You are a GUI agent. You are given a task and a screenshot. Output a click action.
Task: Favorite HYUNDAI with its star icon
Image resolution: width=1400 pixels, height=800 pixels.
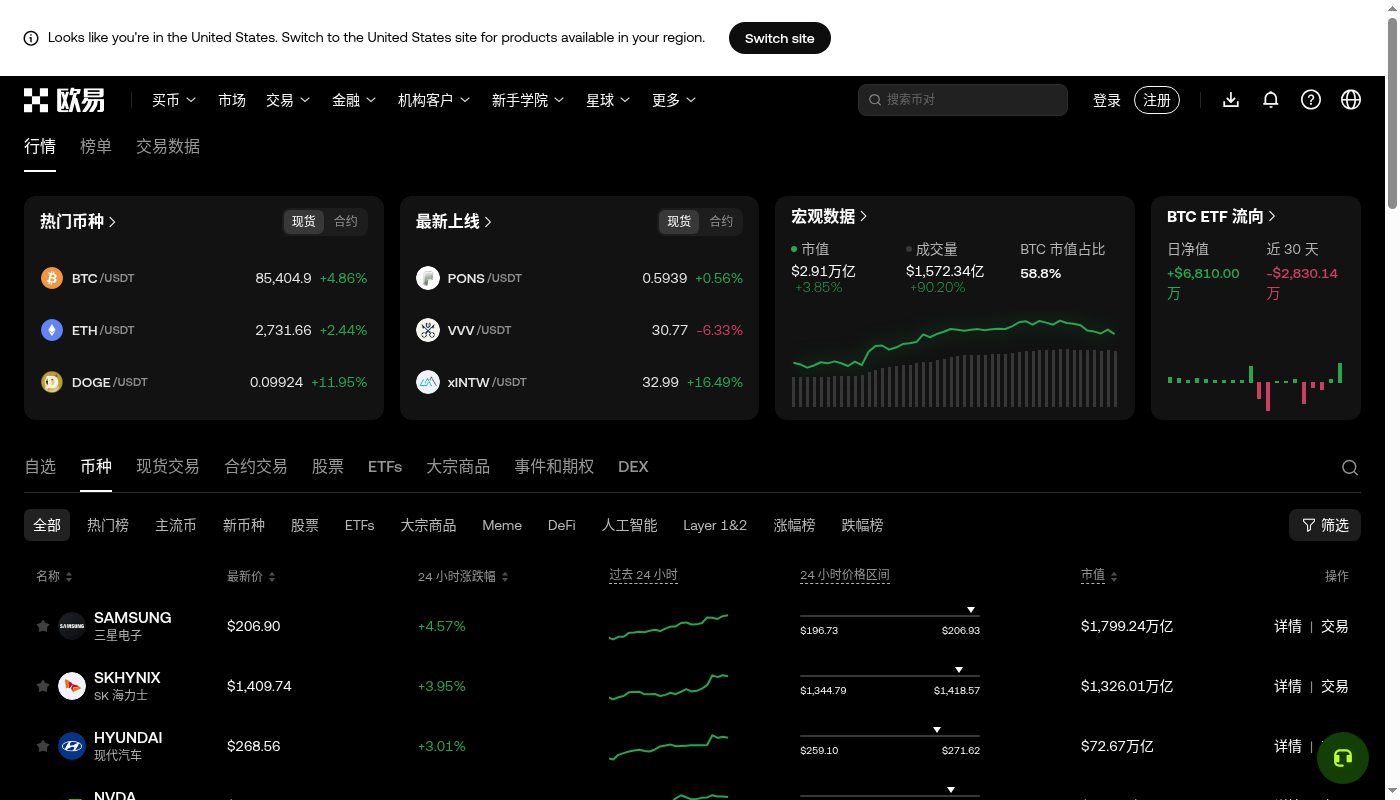(43, 746)
